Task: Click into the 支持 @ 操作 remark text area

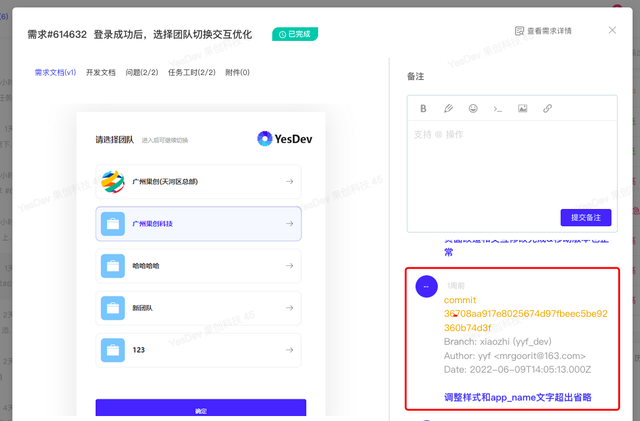Action: pos(512,163)
